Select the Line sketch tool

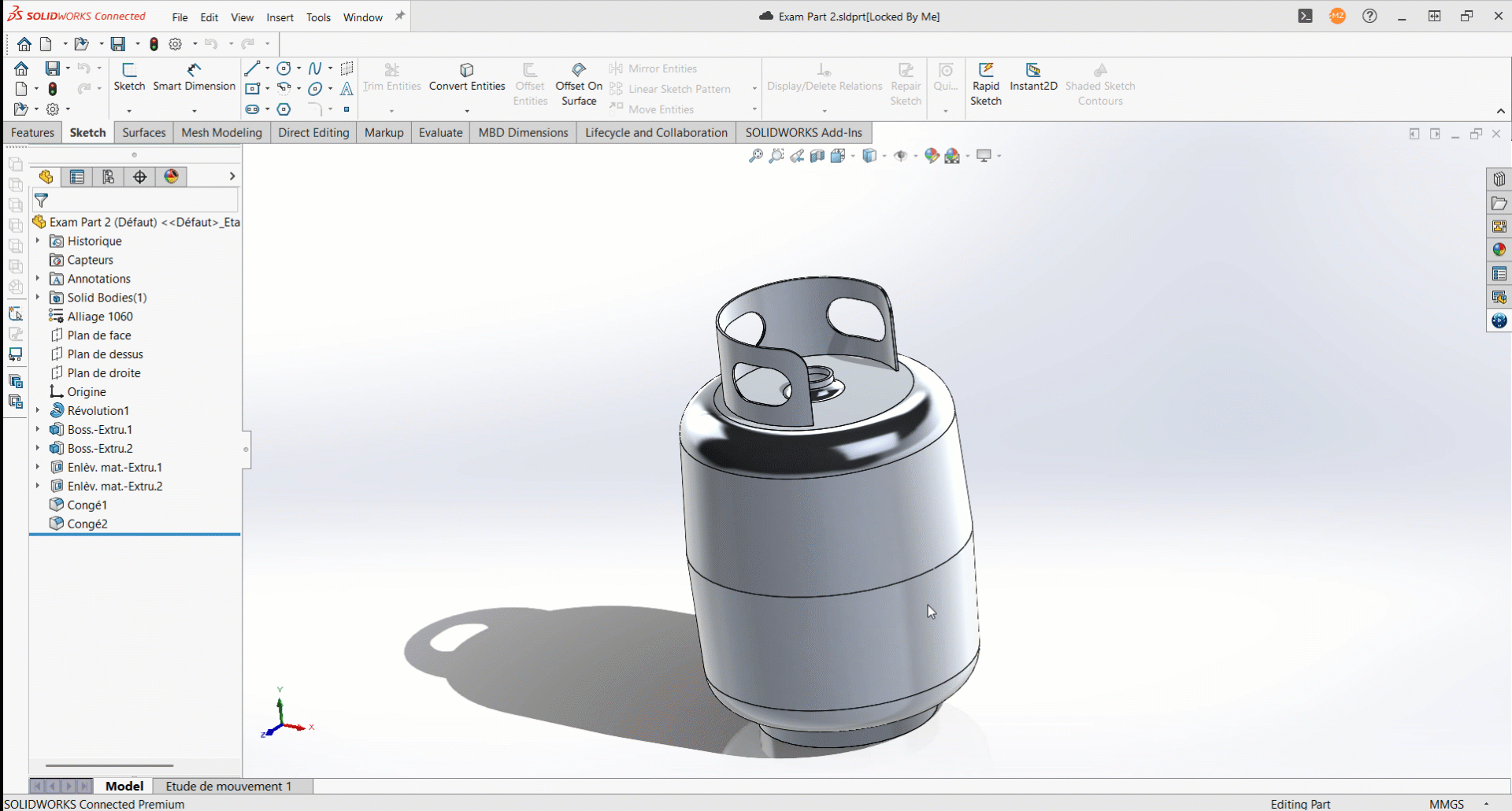click(252, 69)
